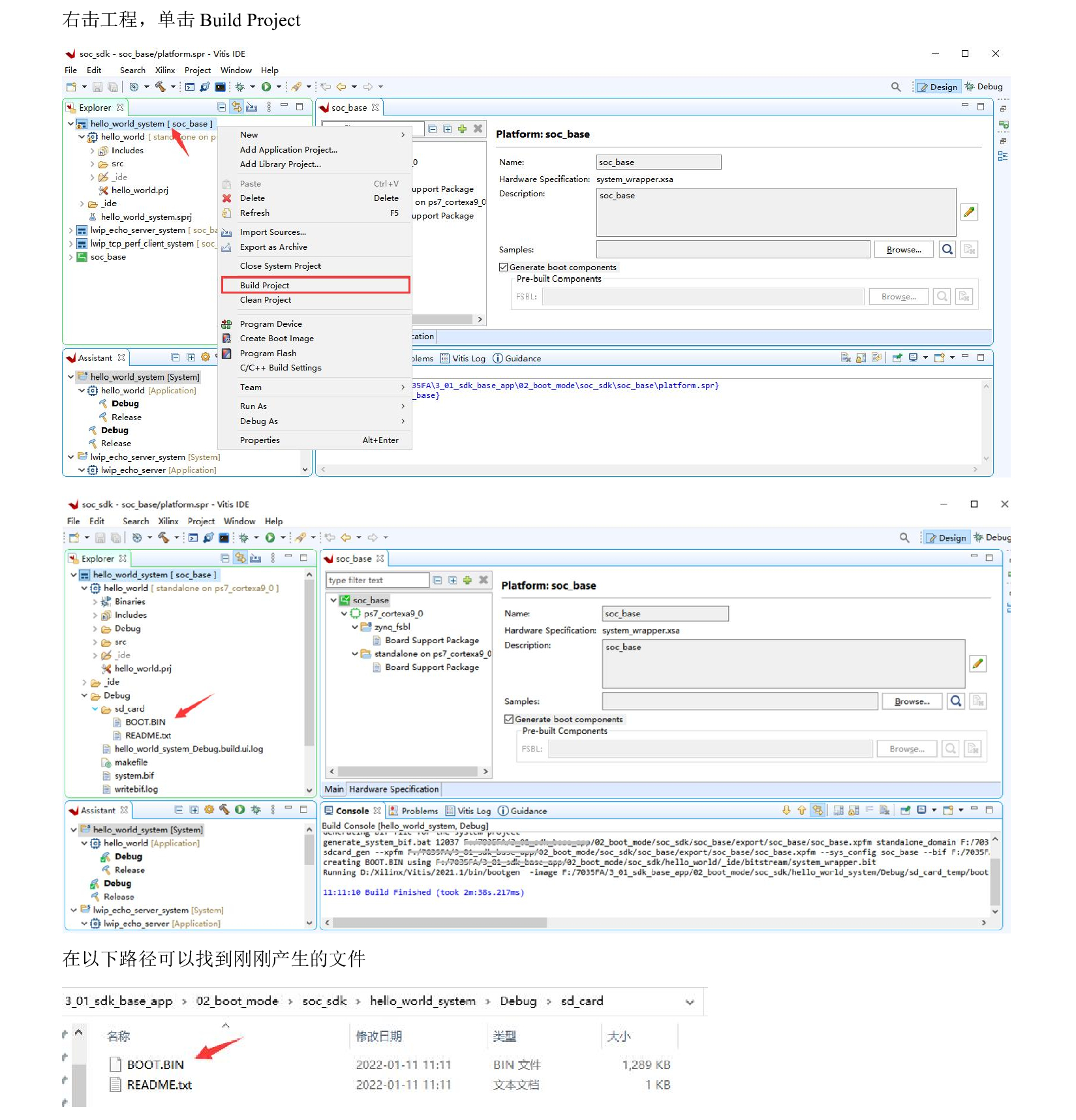
Task: Click Samples Browse button in Build Console window
Action: [912, 701]
